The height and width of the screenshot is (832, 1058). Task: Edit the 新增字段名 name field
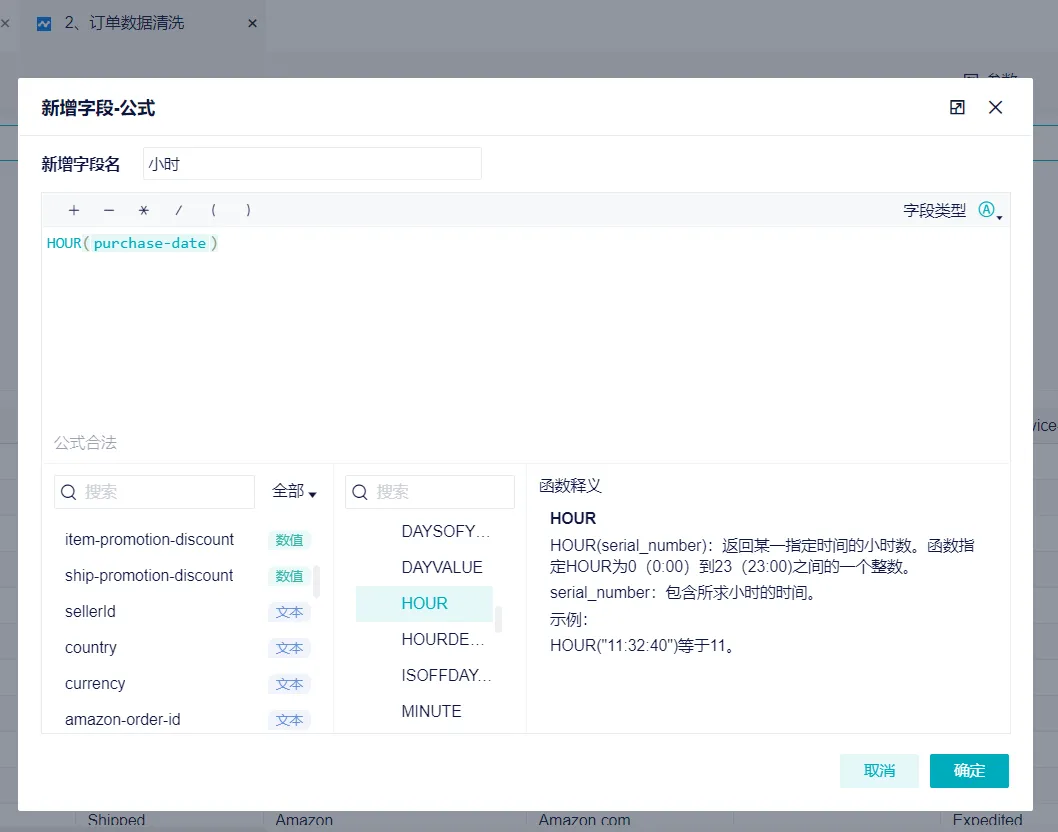tap(312, 164)
